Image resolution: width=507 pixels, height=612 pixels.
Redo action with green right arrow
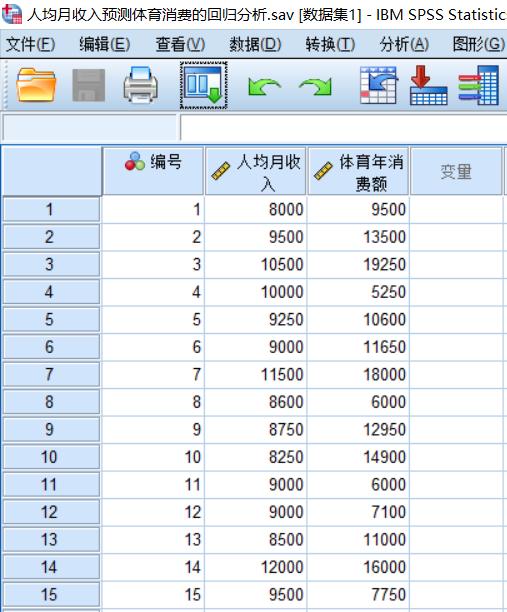315,86
